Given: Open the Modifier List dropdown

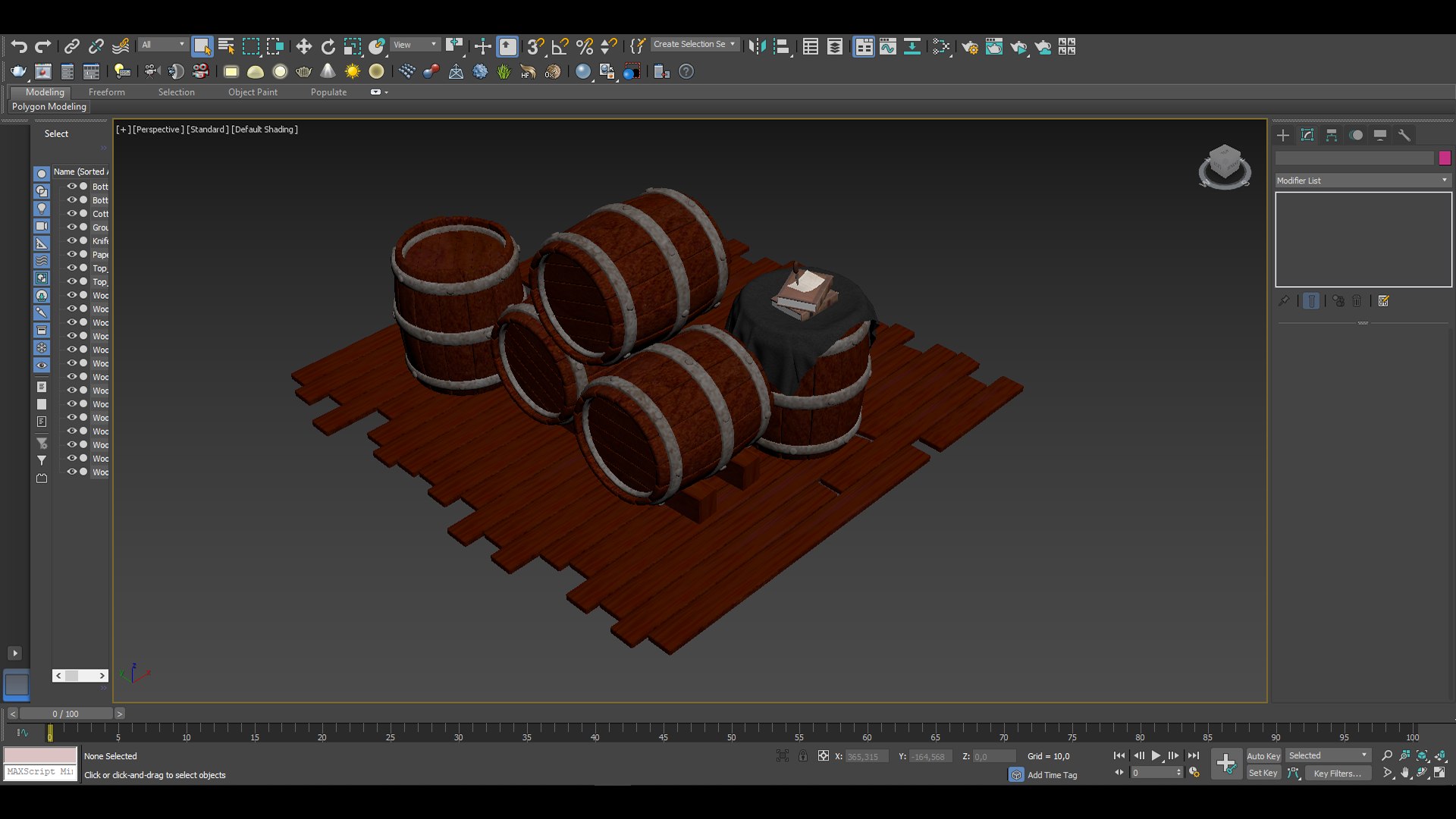Looking at the screenshot, I should [x=1363, y=180].
